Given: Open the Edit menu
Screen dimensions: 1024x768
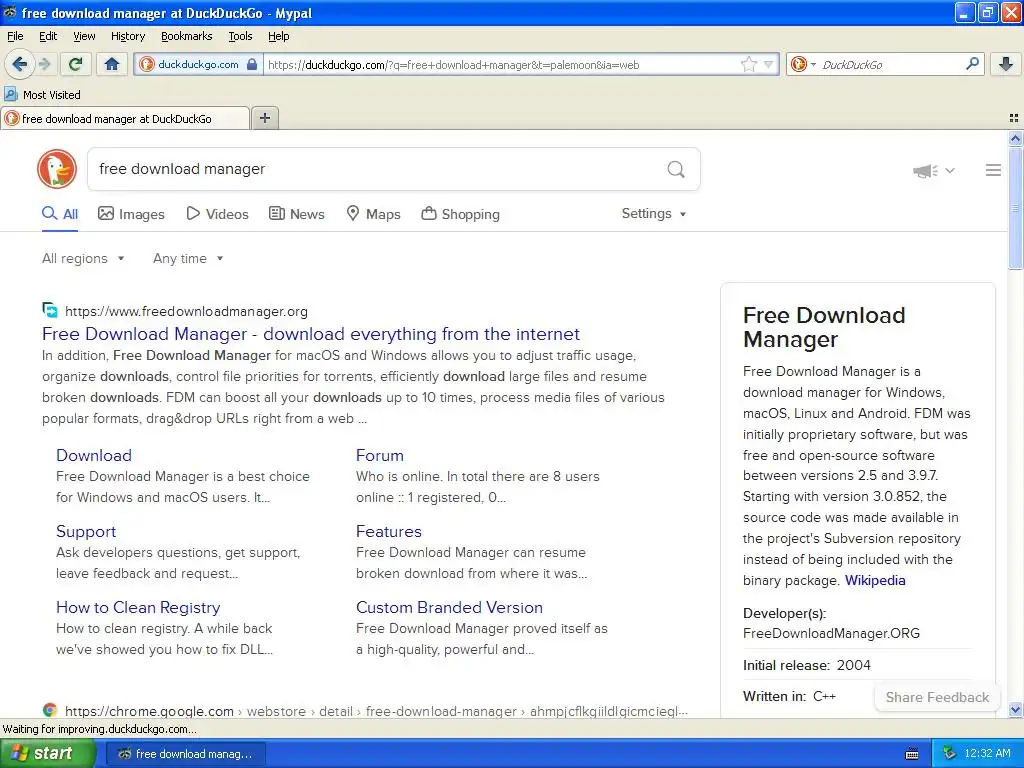Looking at the screenshot, I should (x=48, y=37).
